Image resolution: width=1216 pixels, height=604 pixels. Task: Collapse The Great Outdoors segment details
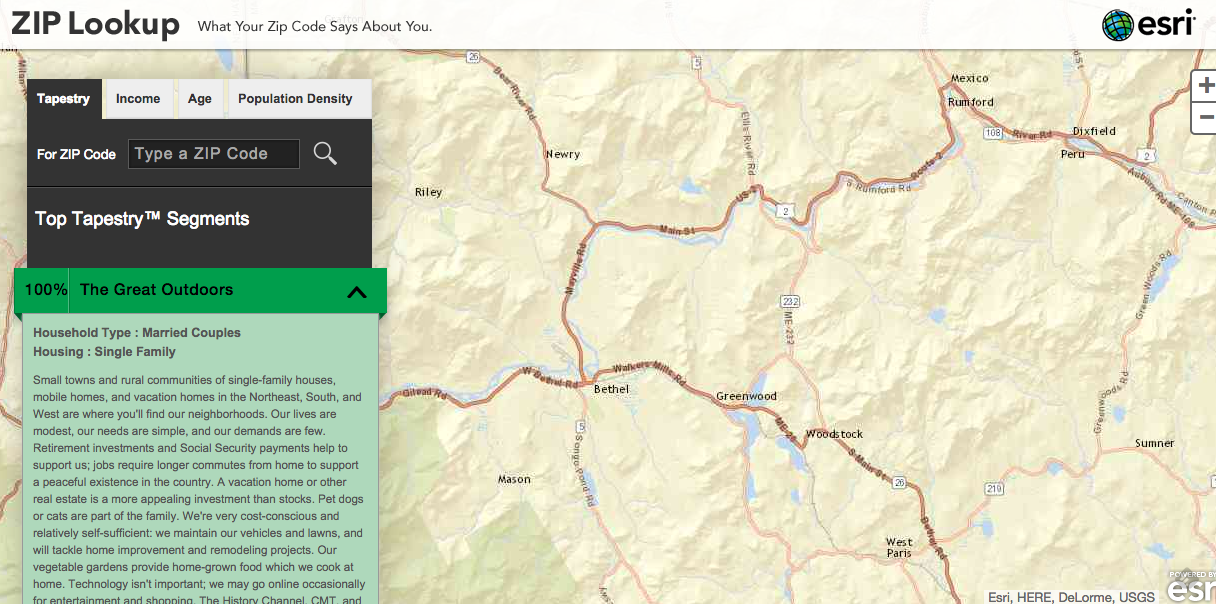[x=356, y=291]
